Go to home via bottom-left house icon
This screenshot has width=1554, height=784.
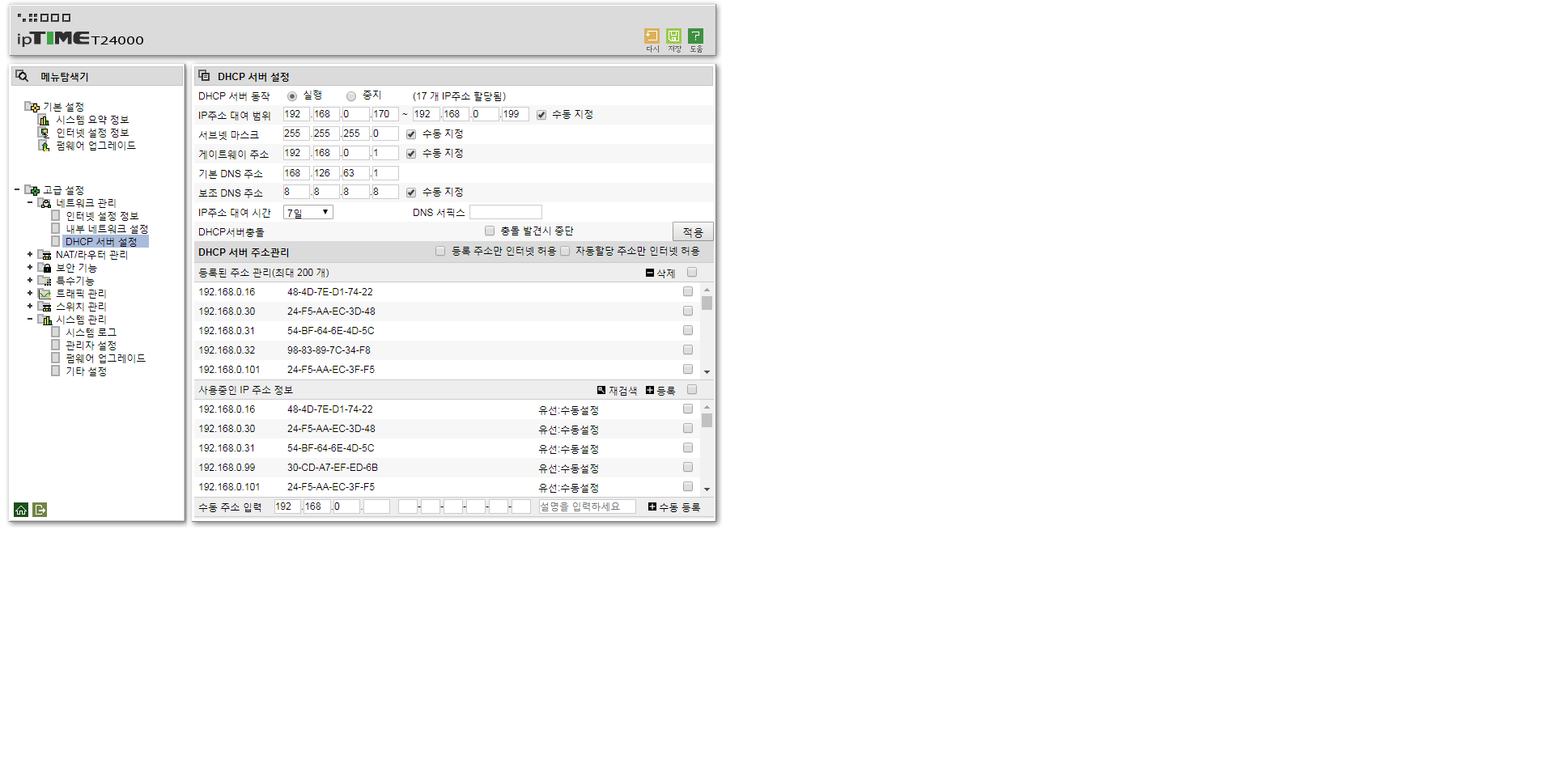pos(21,510)
